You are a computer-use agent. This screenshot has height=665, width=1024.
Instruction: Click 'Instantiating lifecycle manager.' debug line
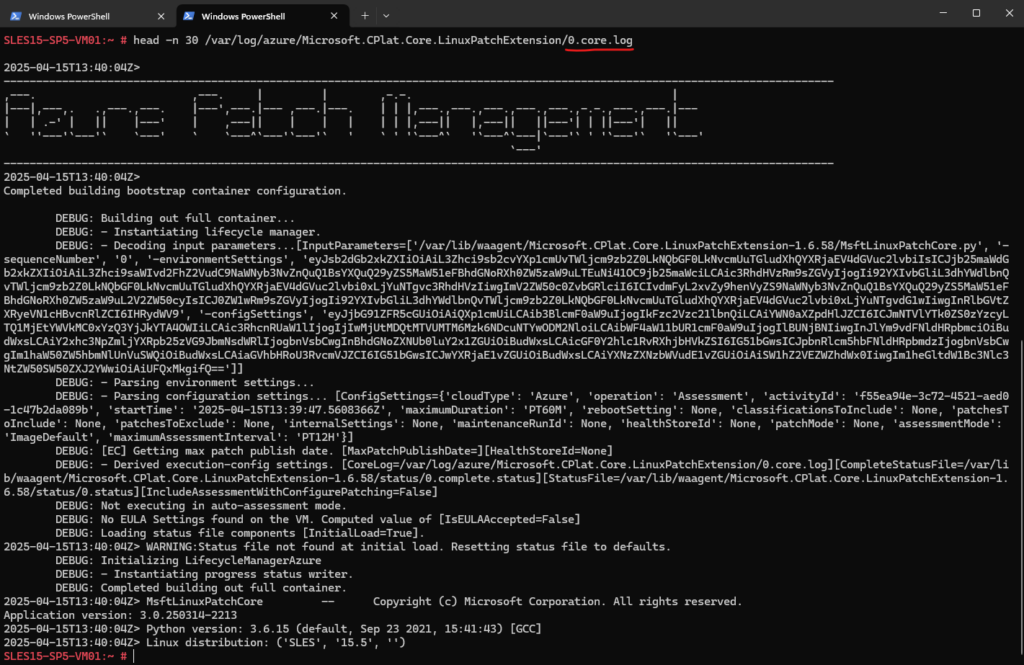(188, 232)
